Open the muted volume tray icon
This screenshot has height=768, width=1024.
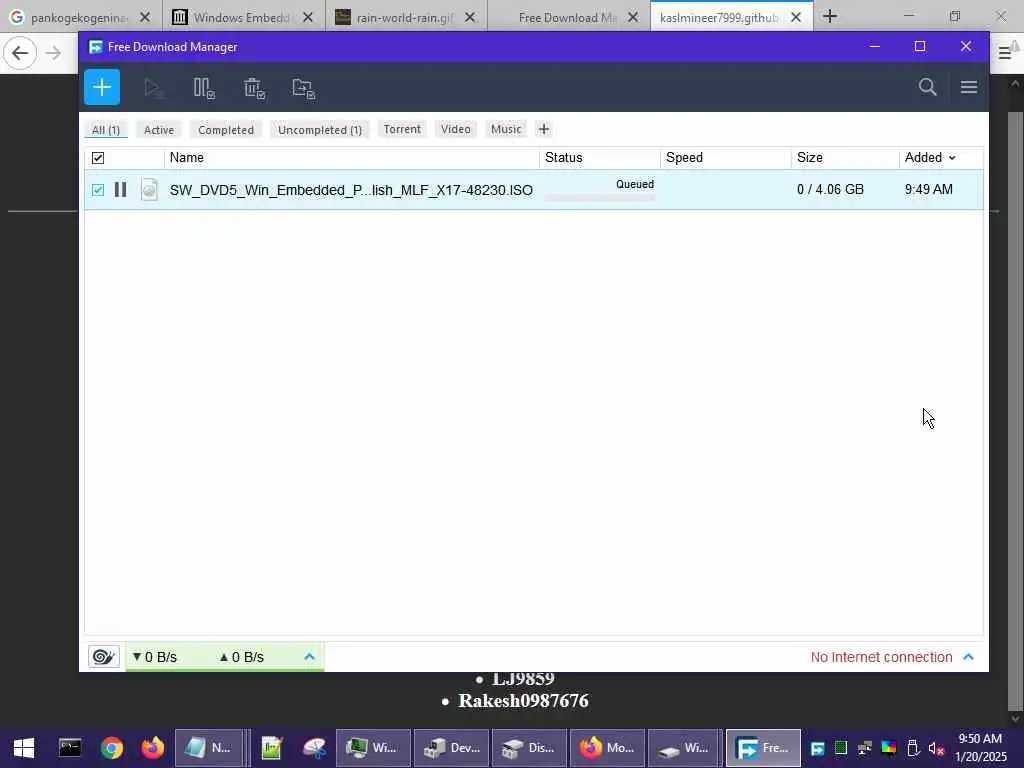[x=936, y=748]
